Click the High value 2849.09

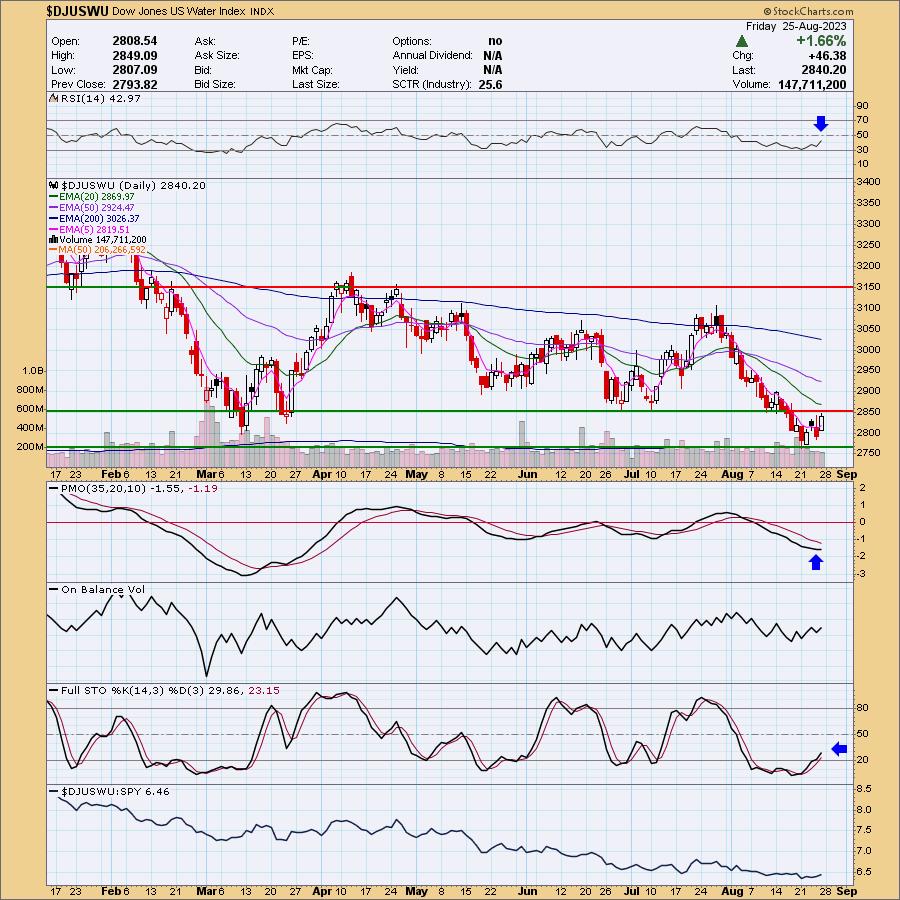click(x=135, y=55)
